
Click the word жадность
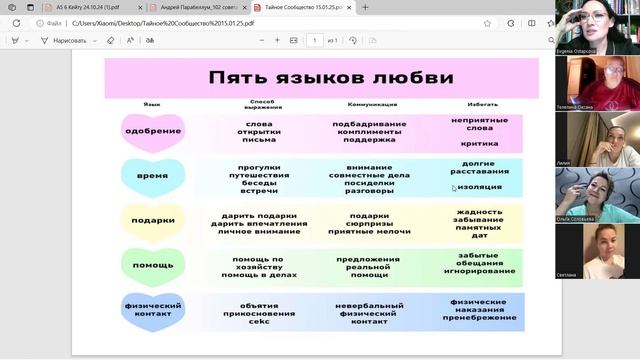[480, 212]
